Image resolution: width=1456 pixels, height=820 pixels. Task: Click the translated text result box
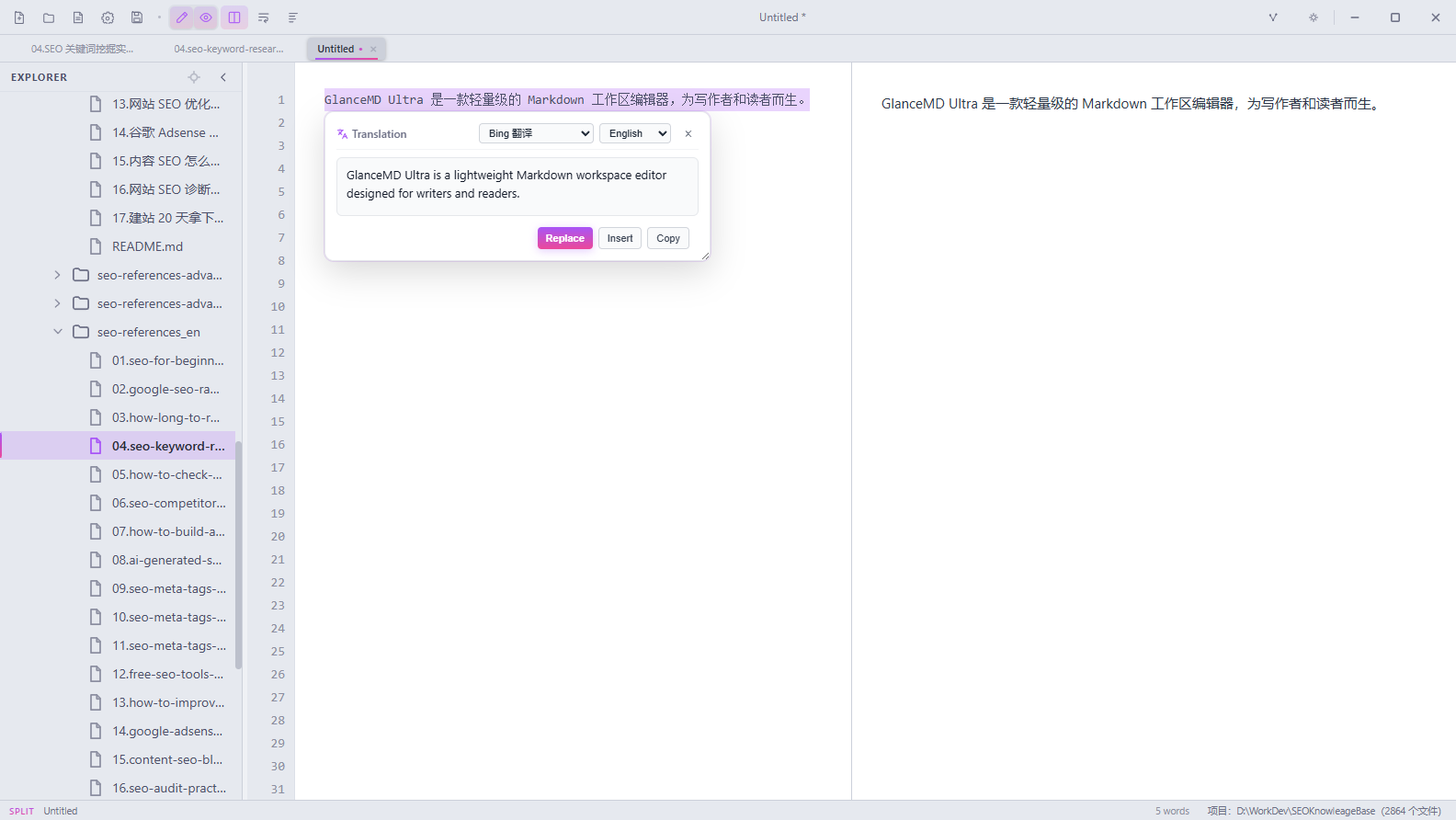point(518,187)
